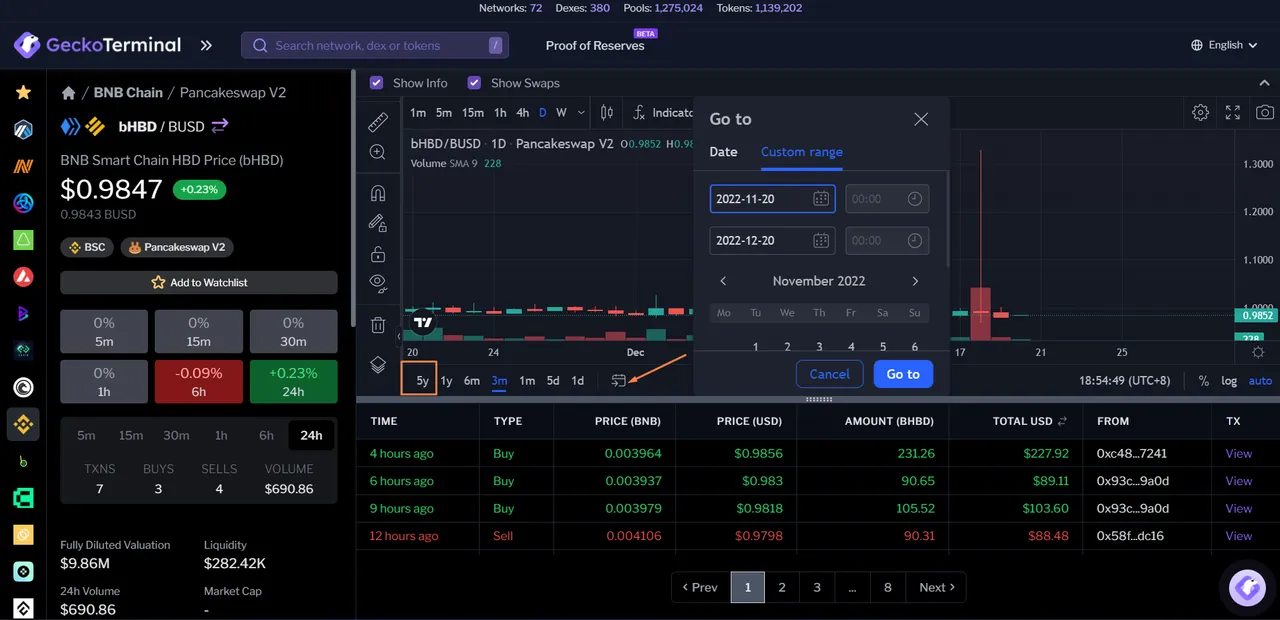
Task: Swap the bHBD/BUSD pair direction arrows
Action: (220, 126)
